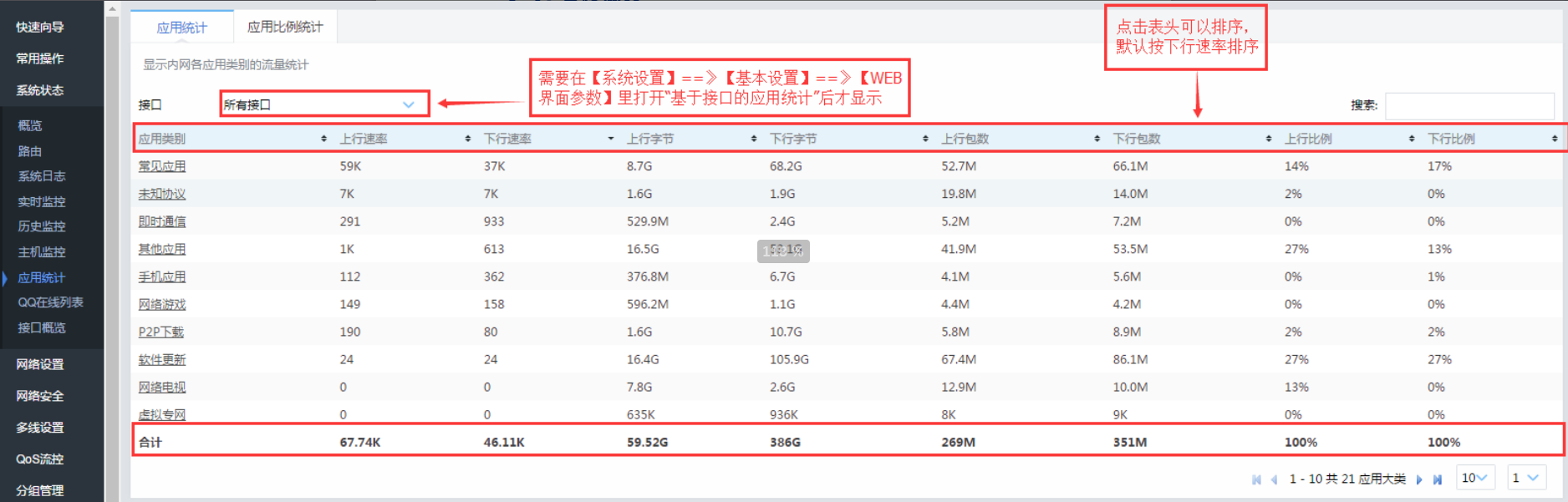Jump to the first page of results
Viewport: 1568px width, 502px height.
(1256, 479)
